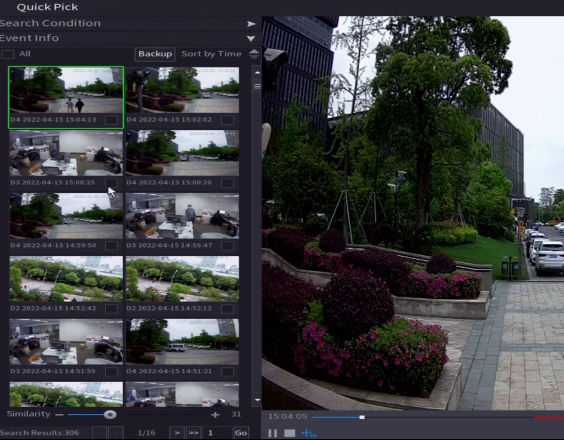This screenshot has height=440, width=564.
Task: Go to next results page arrow
Action: pos(177,433)
